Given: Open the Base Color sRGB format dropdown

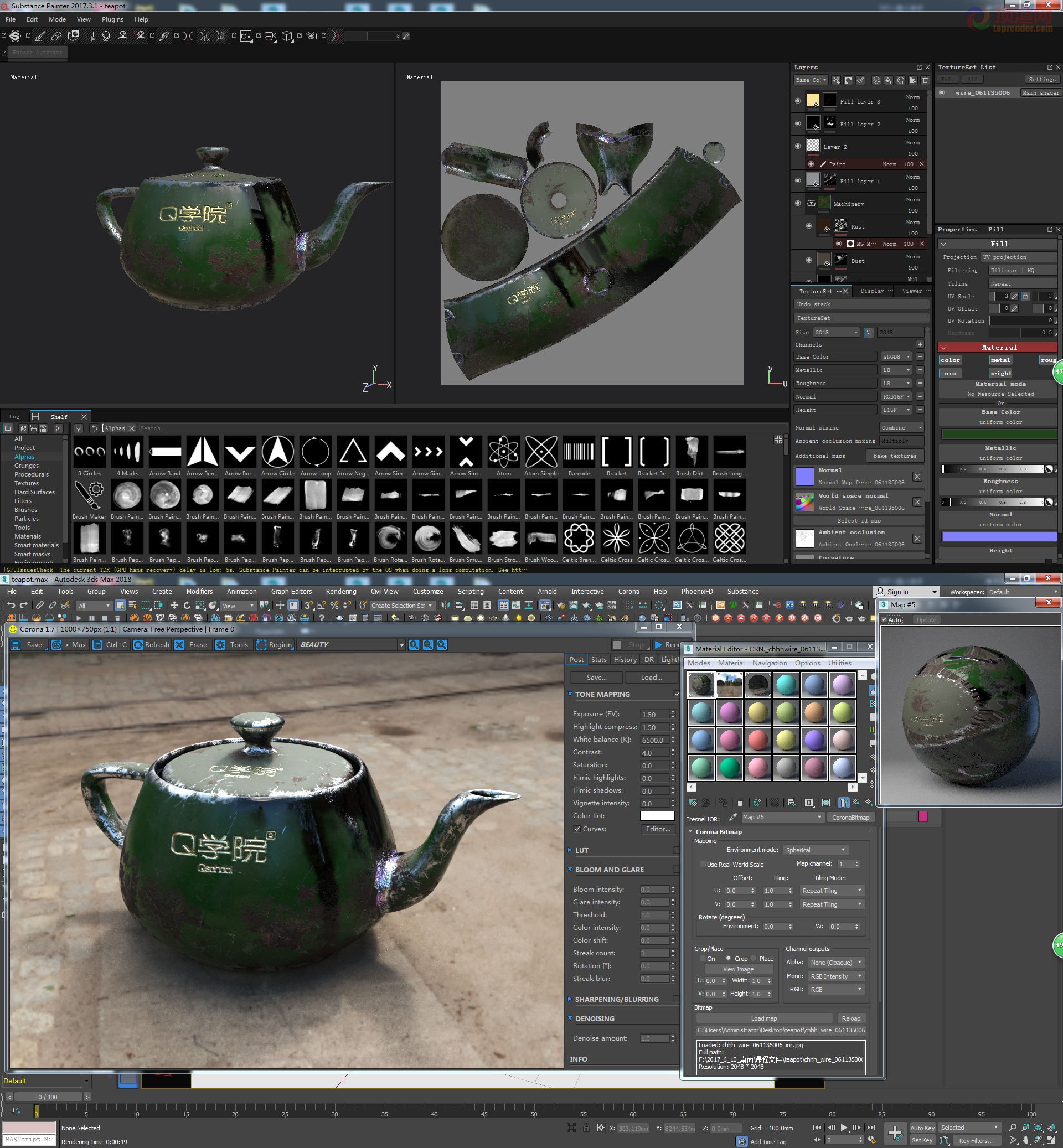Looking at the screenshot, I should [896, 356].
